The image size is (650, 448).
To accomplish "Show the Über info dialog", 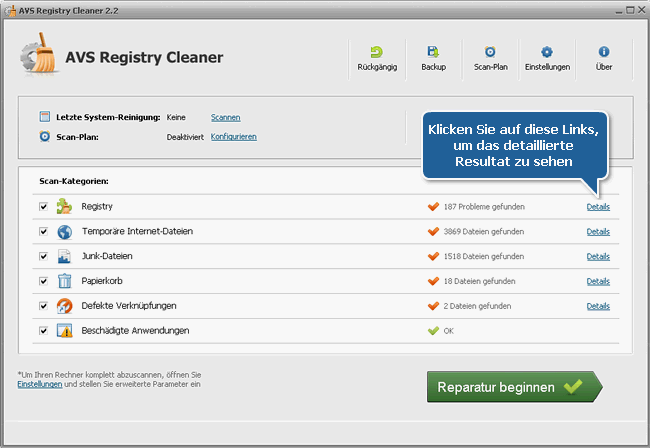I will pyautogui.click(x=603, y=52).
